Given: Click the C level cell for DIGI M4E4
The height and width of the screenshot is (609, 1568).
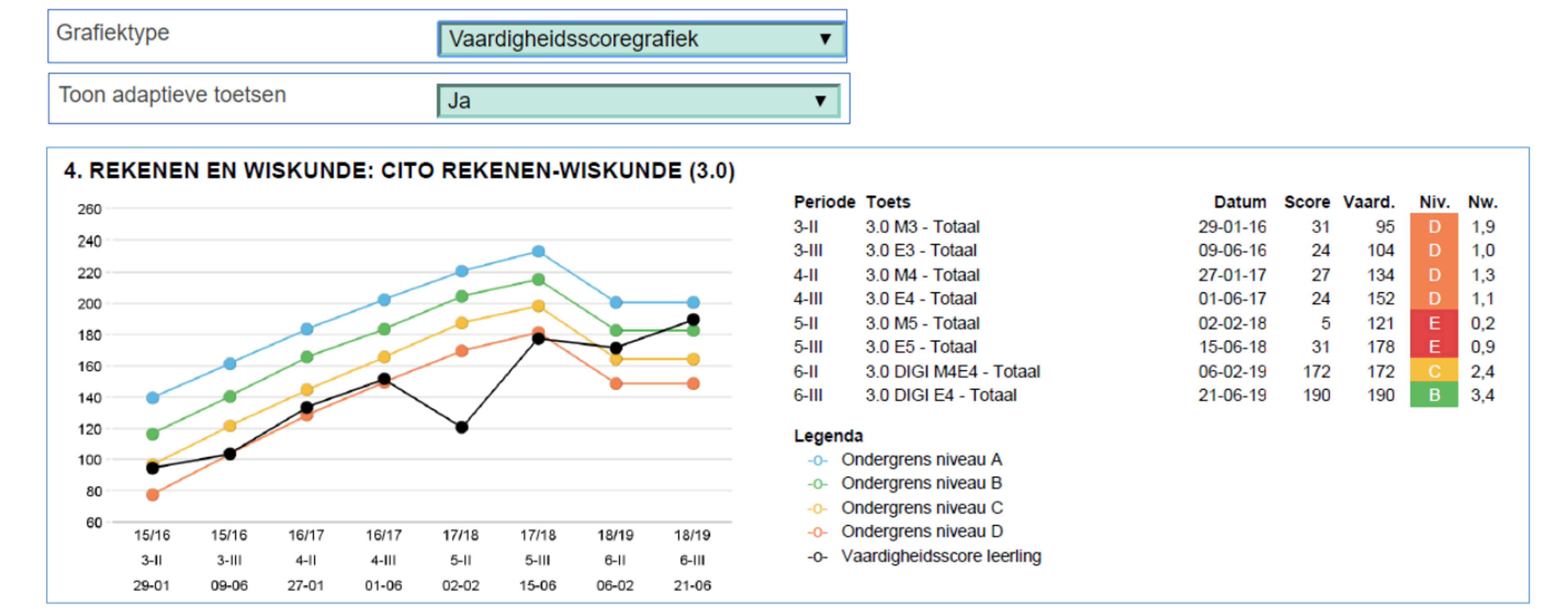Looking at the screenshot, I should click(x=1434, y=371).
